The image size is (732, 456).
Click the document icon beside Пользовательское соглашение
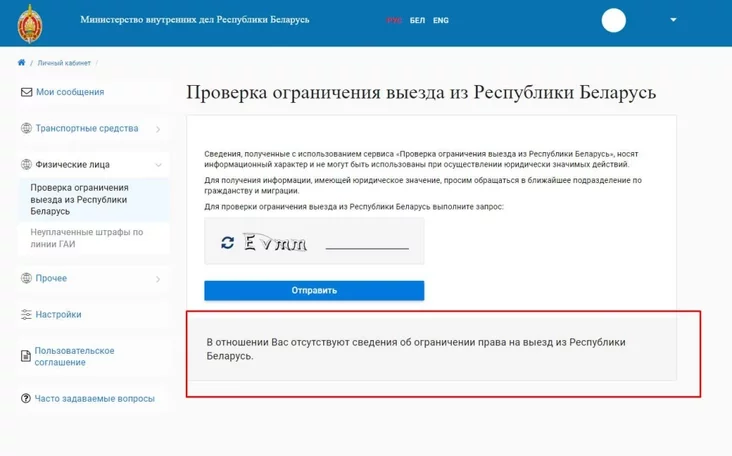(26, 356)
